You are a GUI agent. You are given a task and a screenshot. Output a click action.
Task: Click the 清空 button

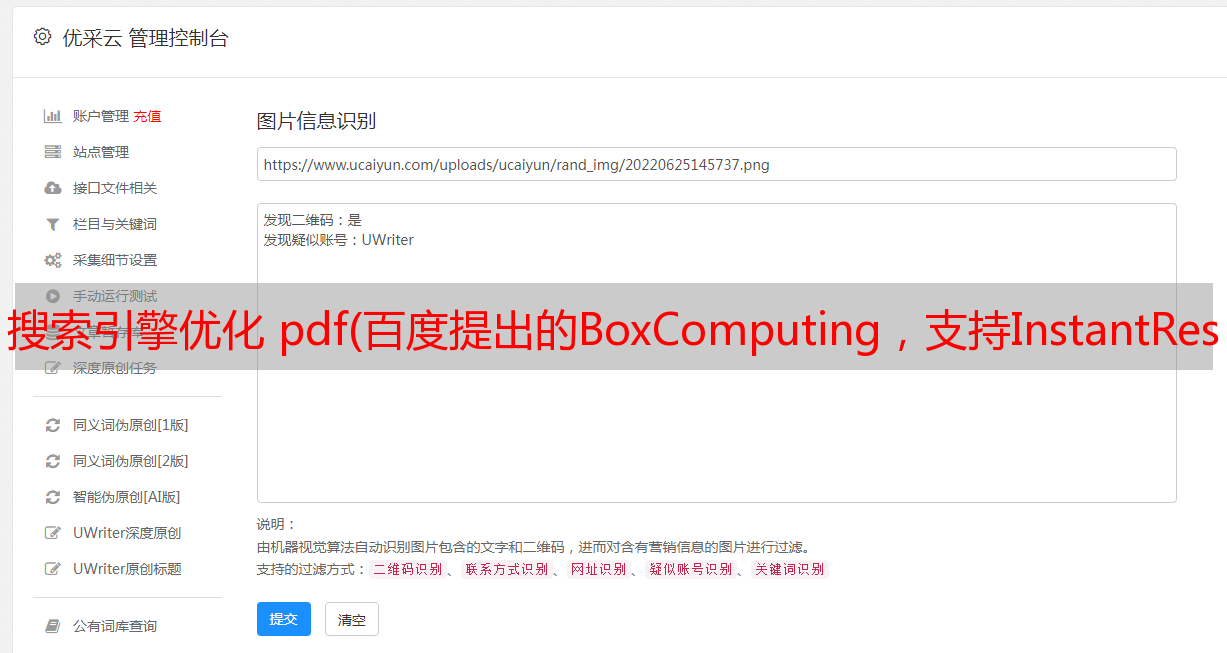(352, 619)
